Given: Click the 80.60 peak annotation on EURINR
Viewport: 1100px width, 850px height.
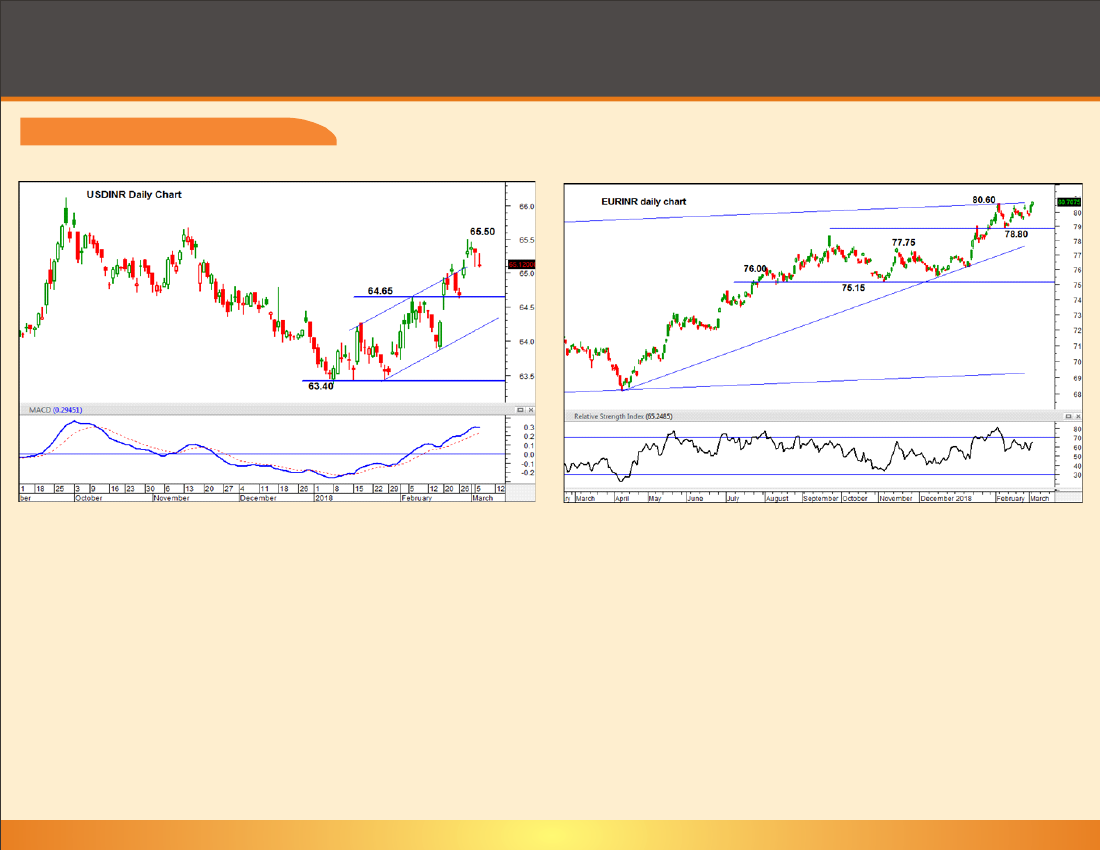Looking at the screenshot, I should pyautogui.click(x=983, y=200).
